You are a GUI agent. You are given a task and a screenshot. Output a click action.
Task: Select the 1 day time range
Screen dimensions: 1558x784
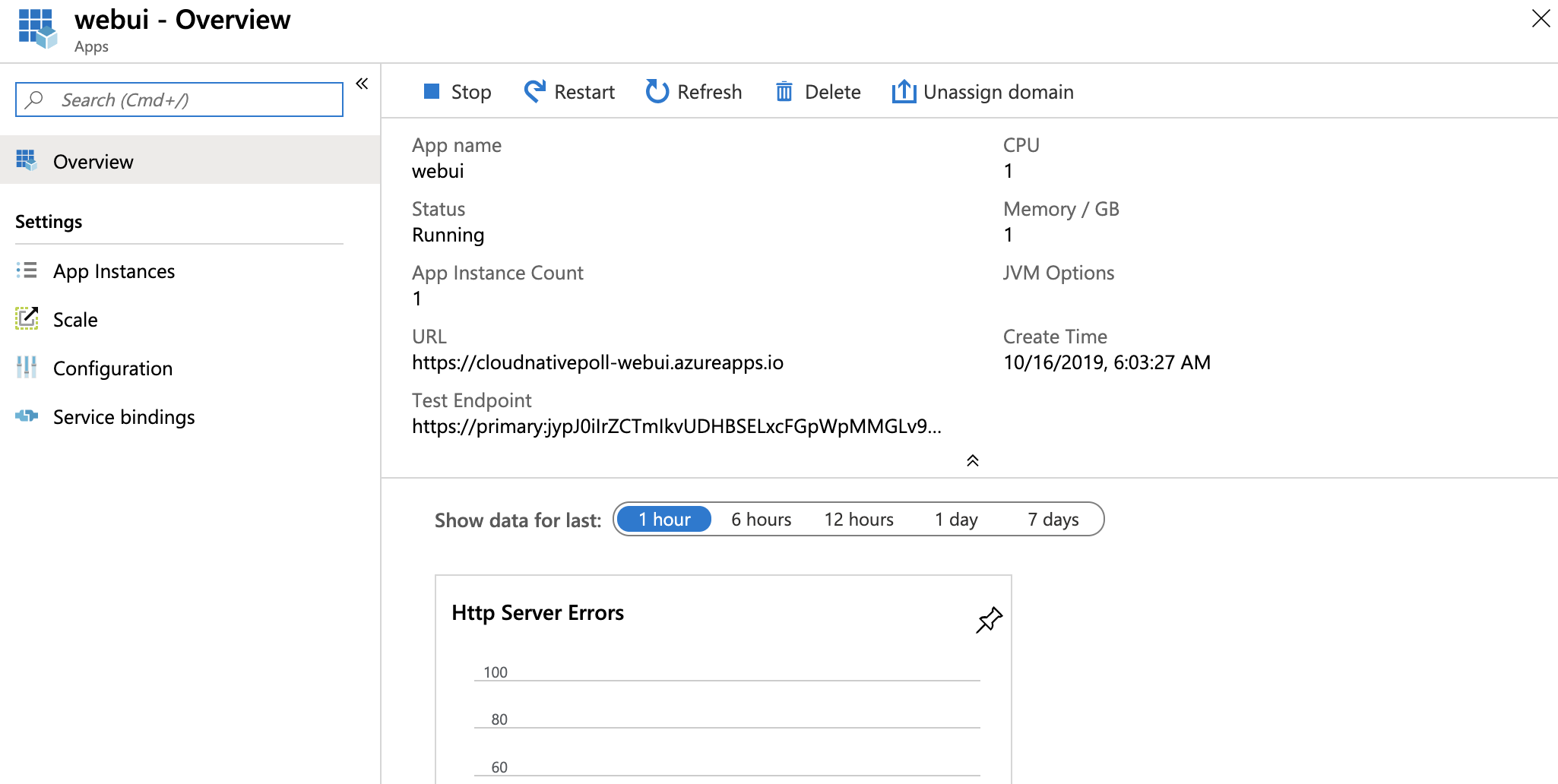pyautogui.click(x=956, y=520)
